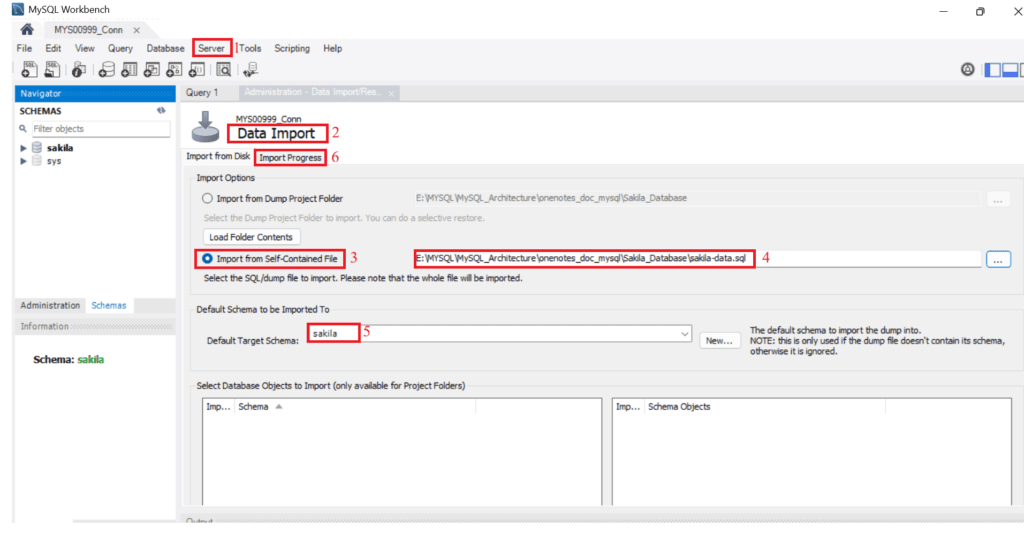The height and width of the screenshot is (535, 1024).
Task: Switch Navigator to Administration tab
Action: 50,306
